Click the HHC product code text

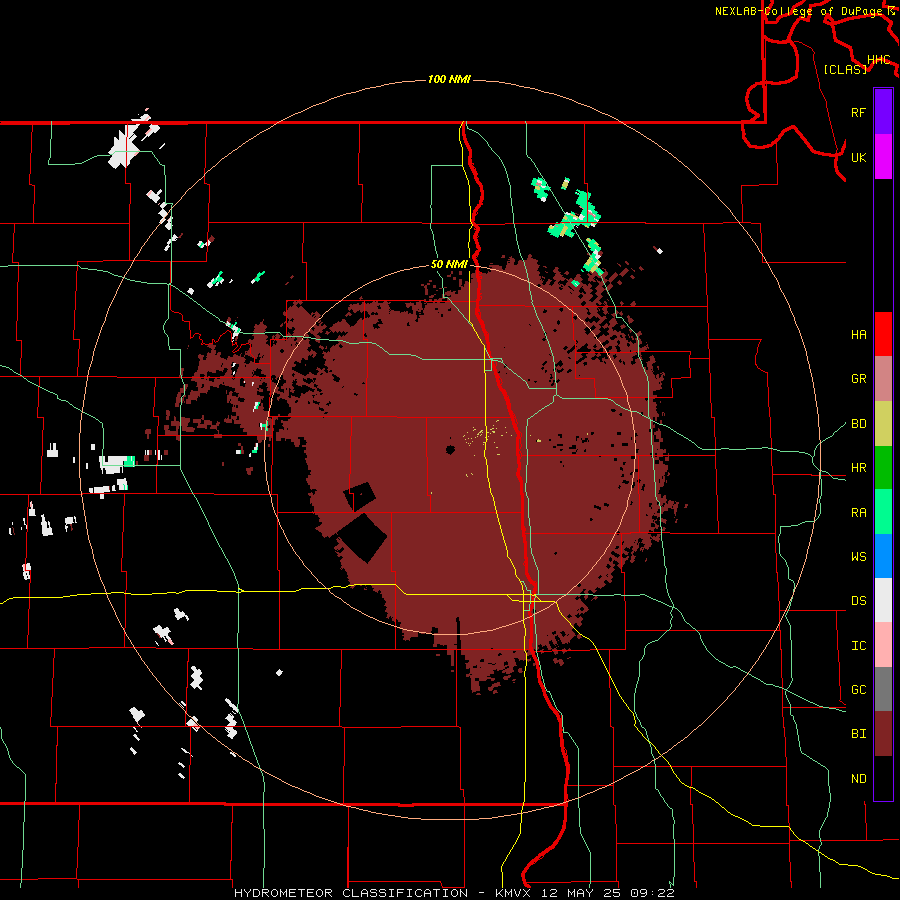click(878, 60)
